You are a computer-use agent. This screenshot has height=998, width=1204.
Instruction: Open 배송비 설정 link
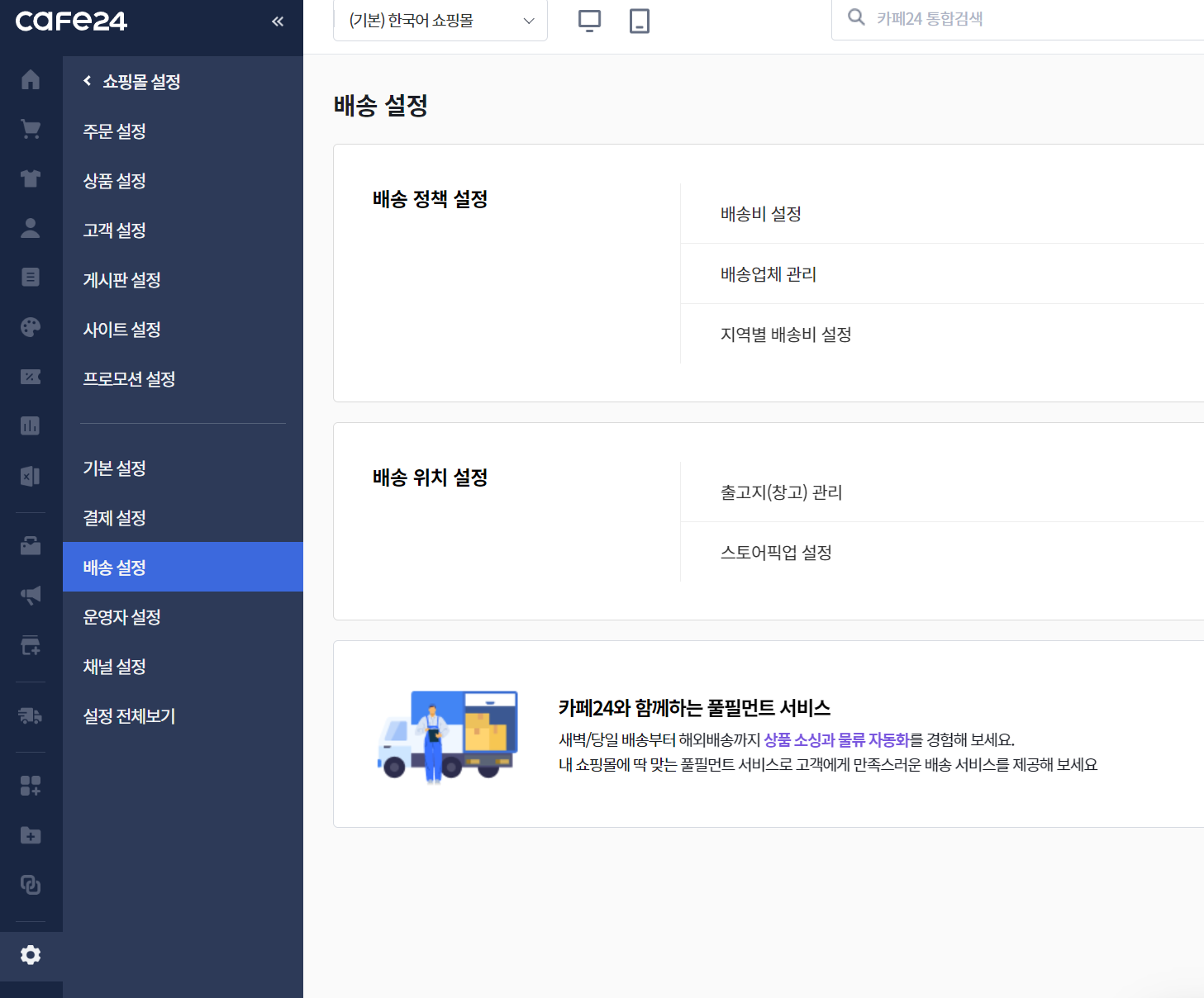click(761, 214)
